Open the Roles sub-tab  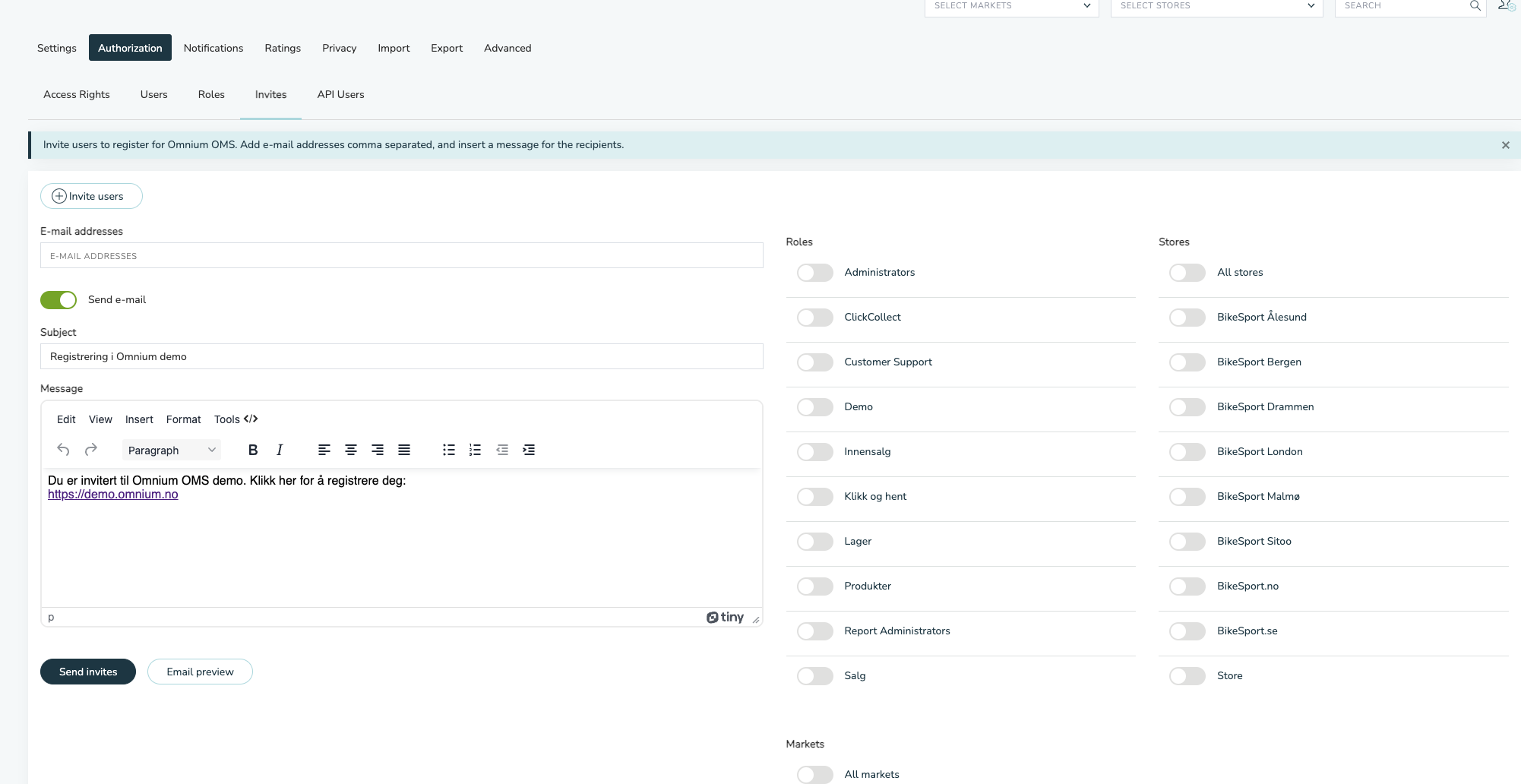[211, 94]
